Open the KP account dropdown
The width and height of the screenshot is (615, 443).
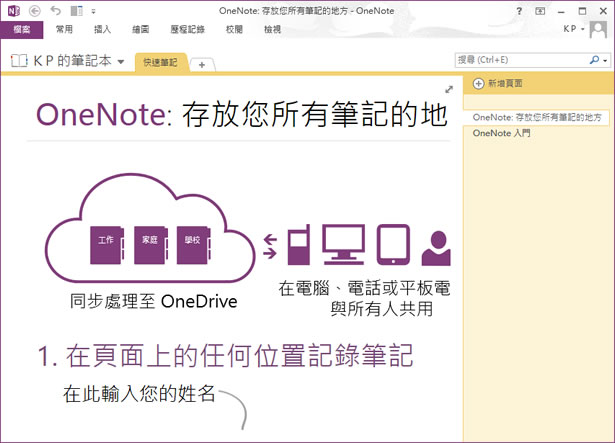(x=574, y=29)
